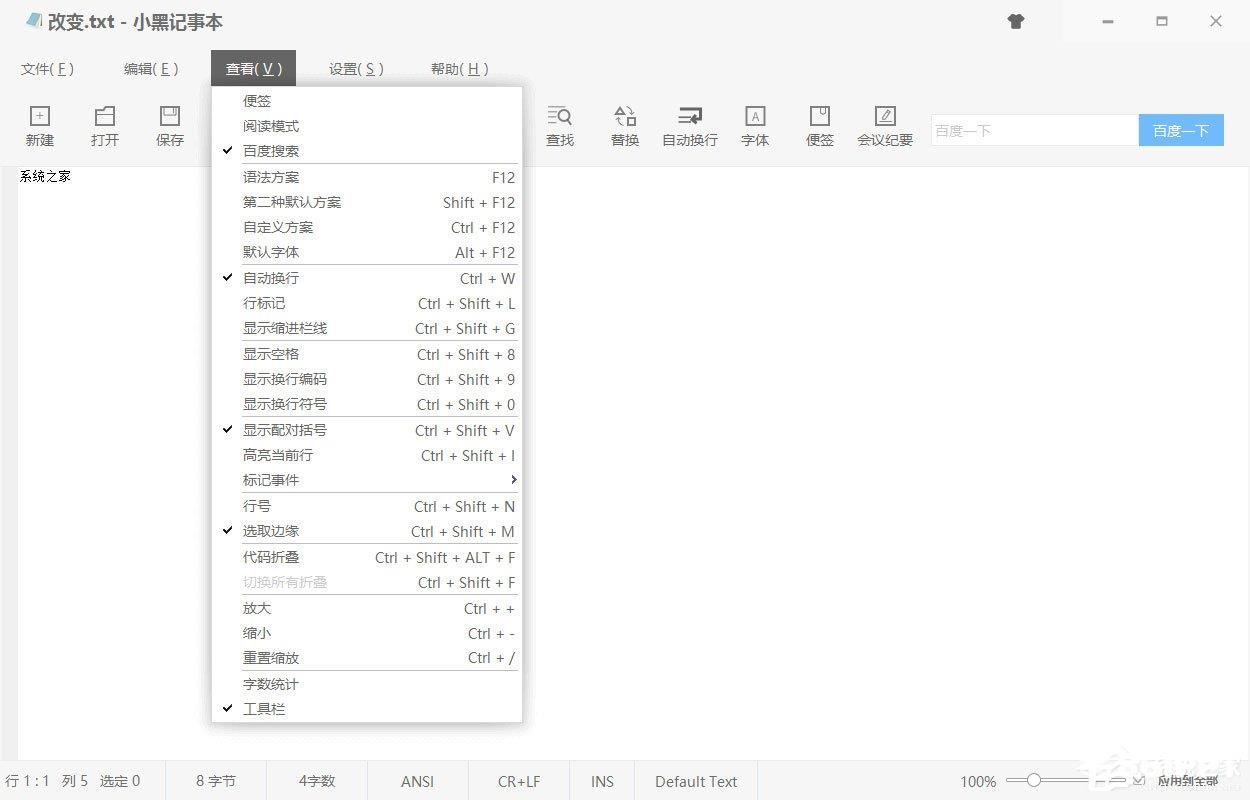This screenshot has width=1250, height=800.
Task: Click the 8 字节 byte count entry
Action: (216, 781)
